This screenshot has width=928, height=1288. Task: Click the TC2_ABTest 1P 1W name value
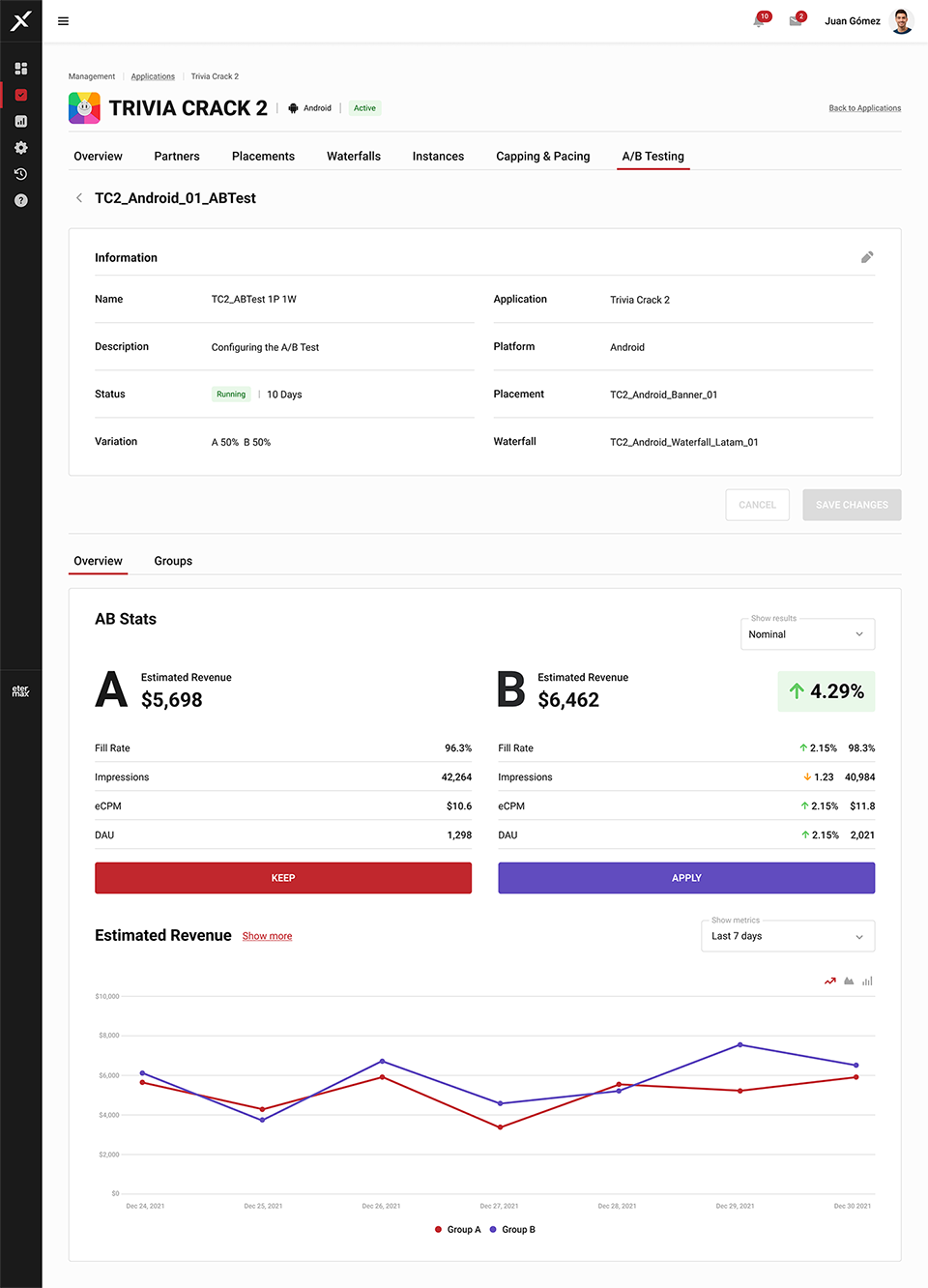[254, 300]
